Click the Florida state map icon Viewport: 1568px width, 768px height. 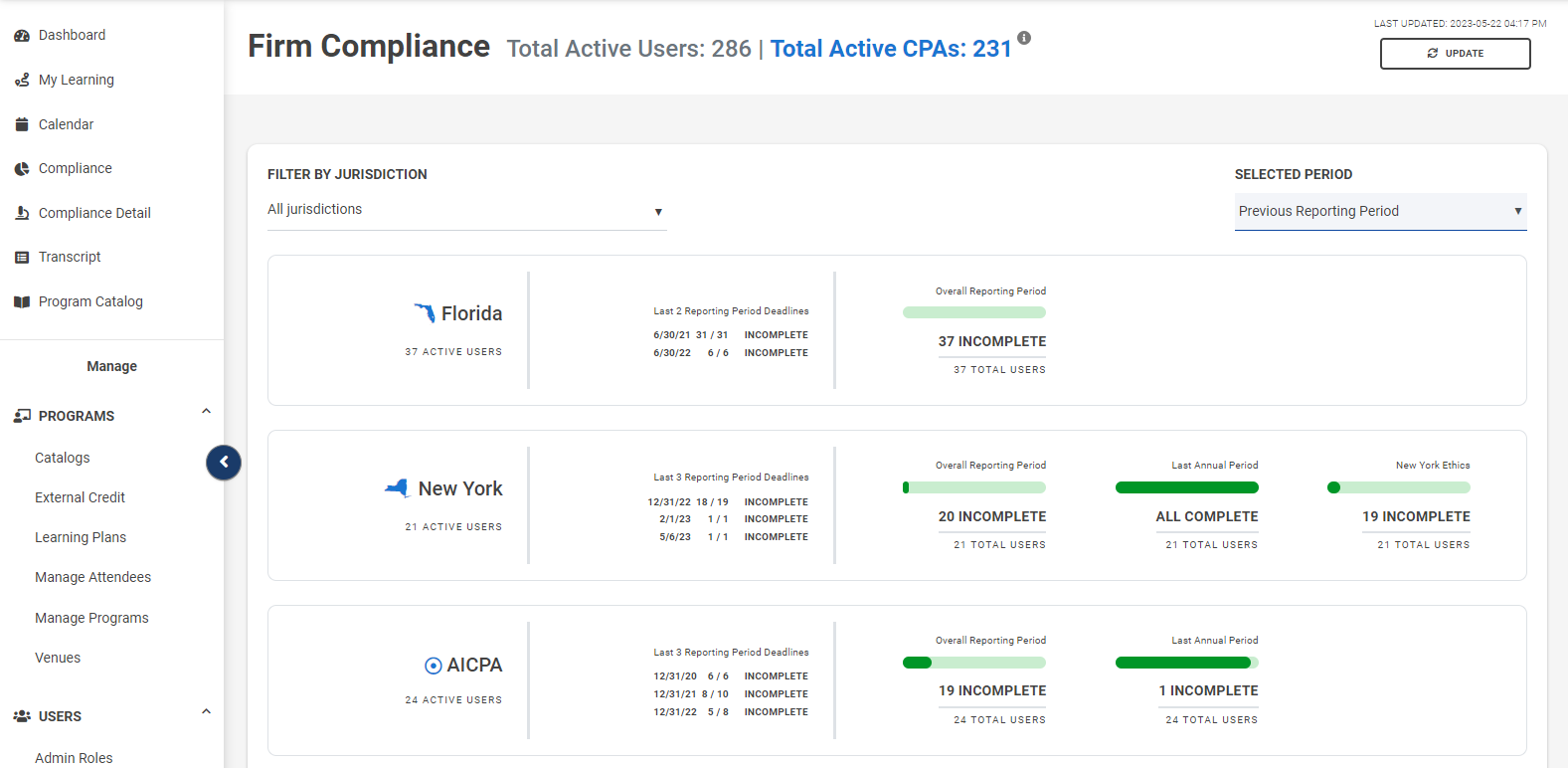coord(425,313)
